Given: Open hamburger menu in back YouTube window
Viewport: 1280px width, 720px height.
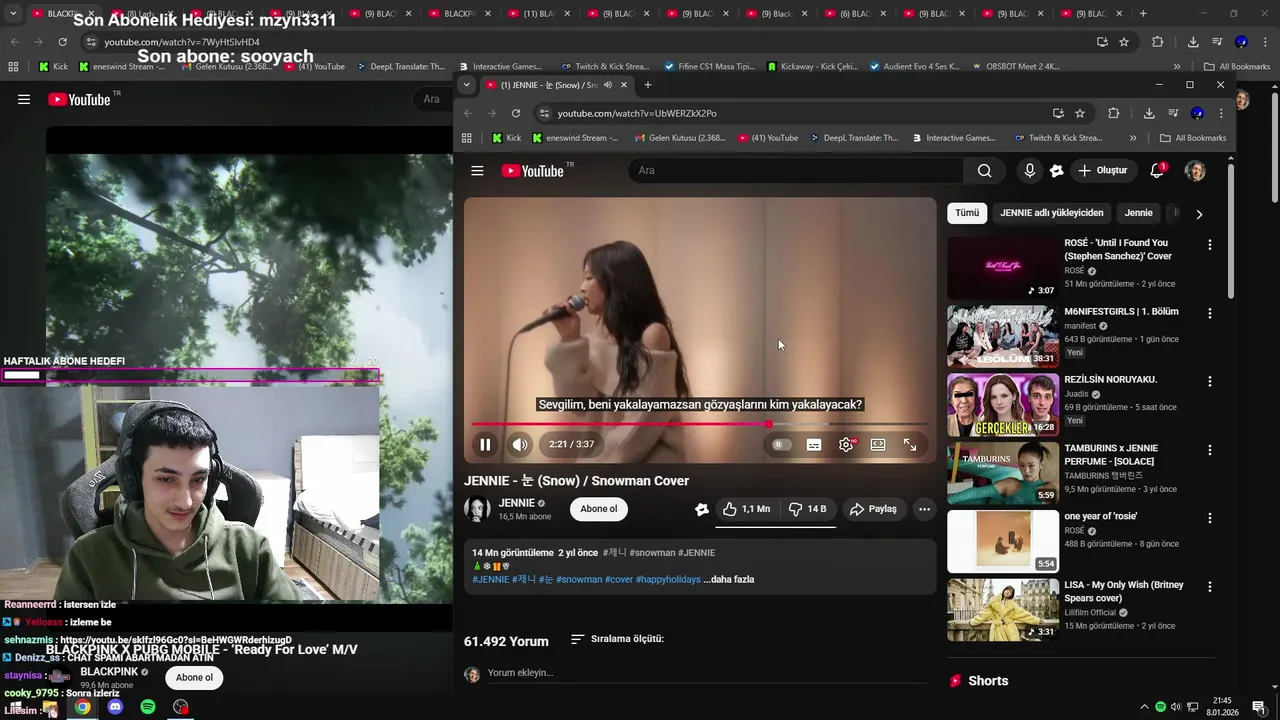Looking at the screenshot, I should 24,99.
